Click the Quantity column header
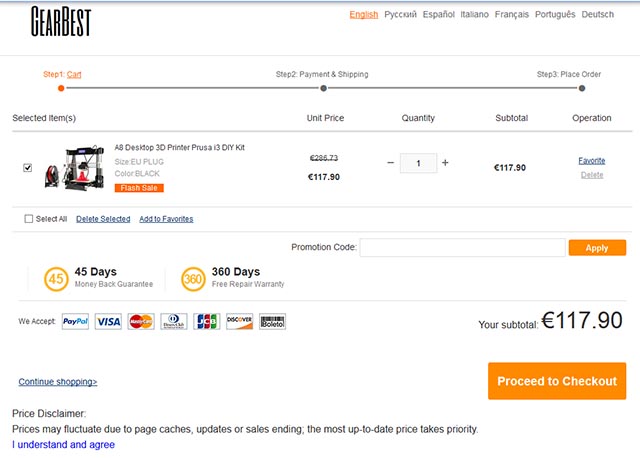 point(418,118)
